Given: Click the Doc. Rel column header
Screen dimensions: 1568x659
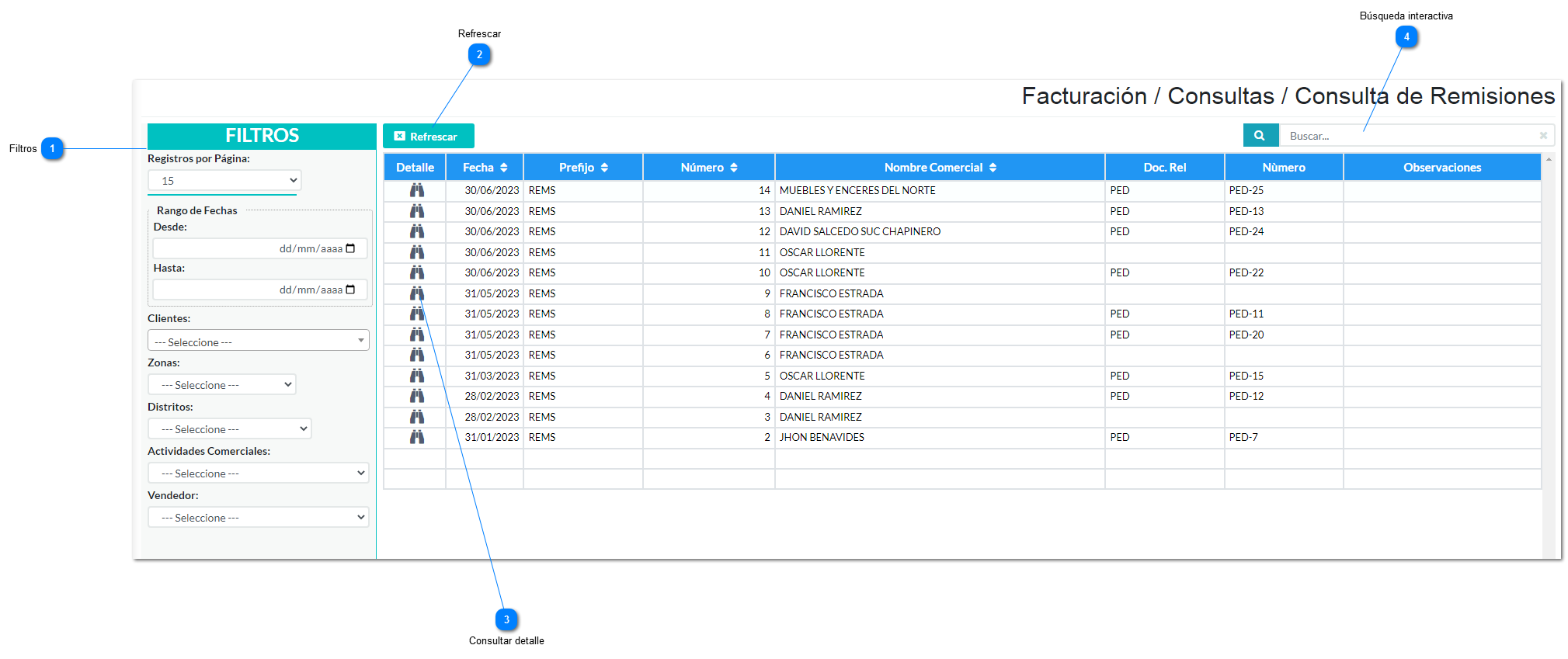Looking at the screenshot, I should click(1165, 168).
